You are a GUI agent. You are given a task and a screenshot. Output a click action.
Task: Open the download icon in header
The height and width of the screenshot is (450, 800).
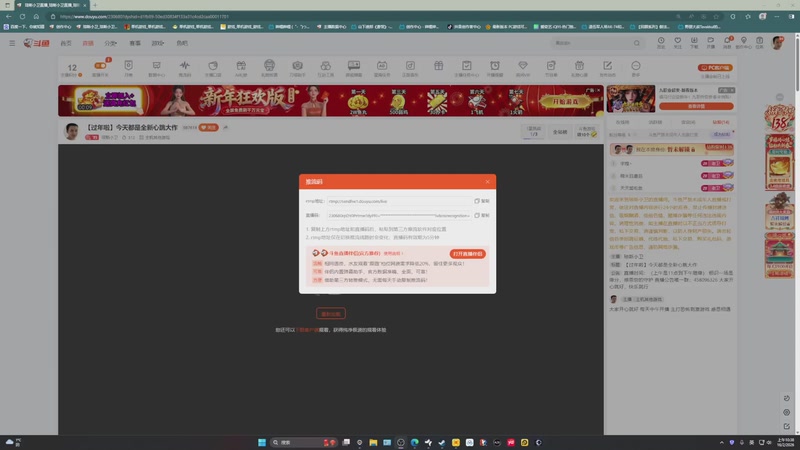[x=694, y=42]
